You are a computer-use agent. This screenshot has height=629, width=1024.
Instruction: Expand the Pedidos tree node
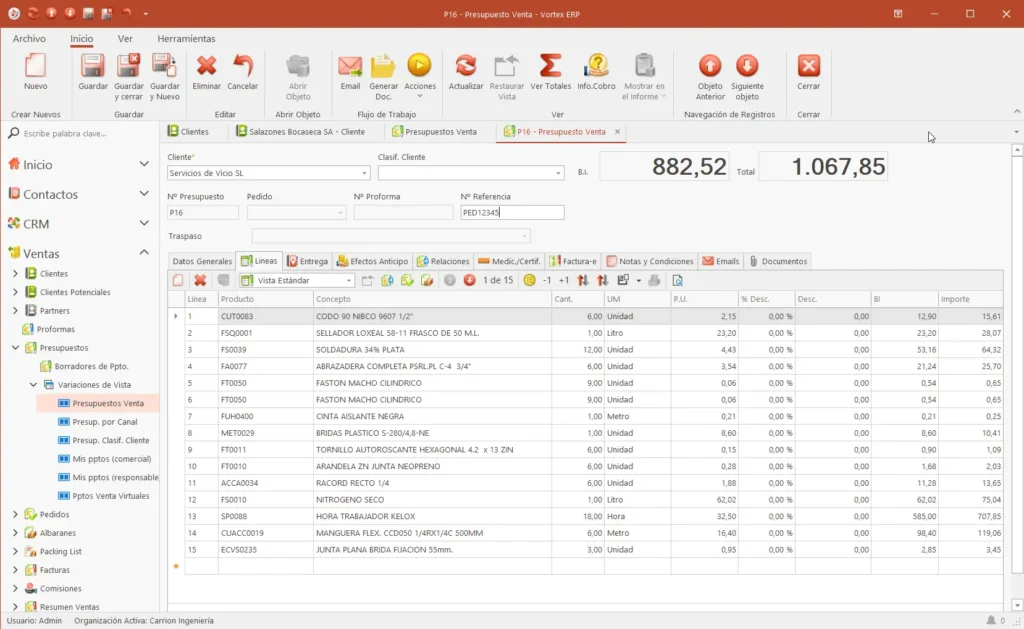(x=15, y=515)
